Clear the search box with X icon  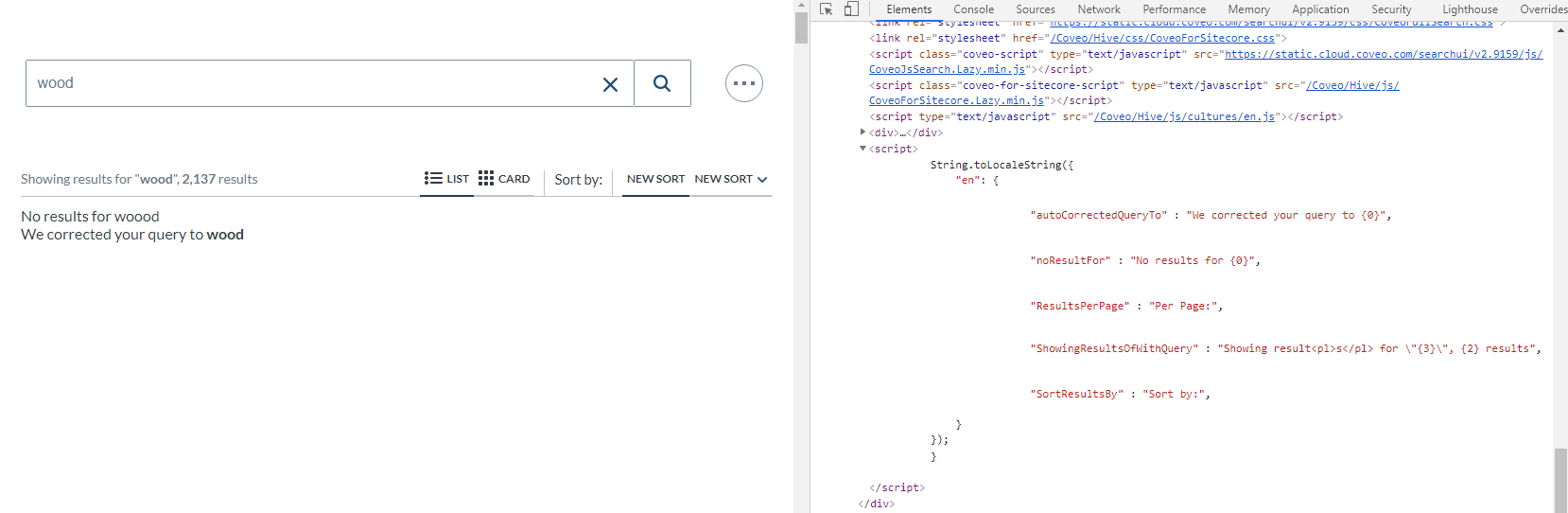610,84
